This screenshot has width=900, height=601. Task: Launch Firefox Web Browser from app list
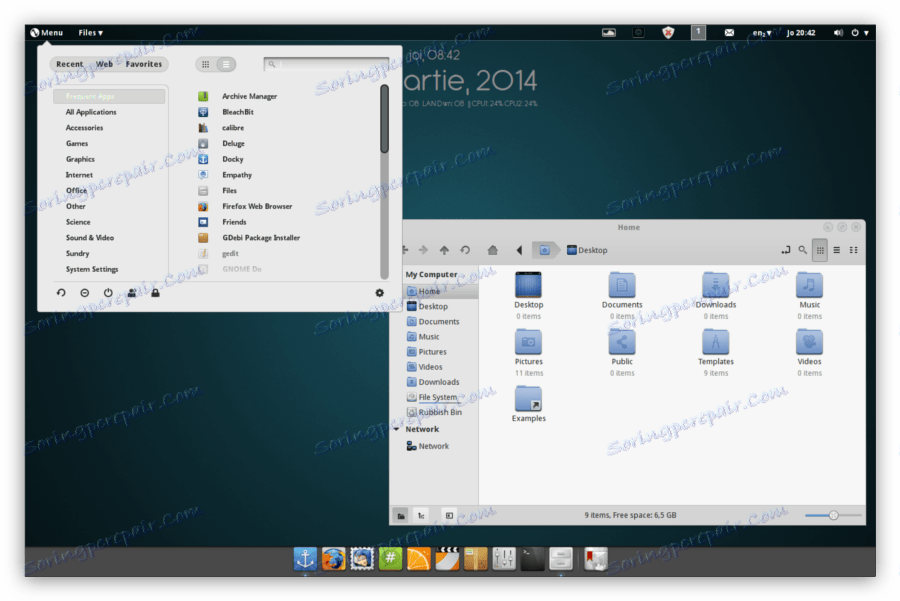pyautogui.click(x=257, y=206)
